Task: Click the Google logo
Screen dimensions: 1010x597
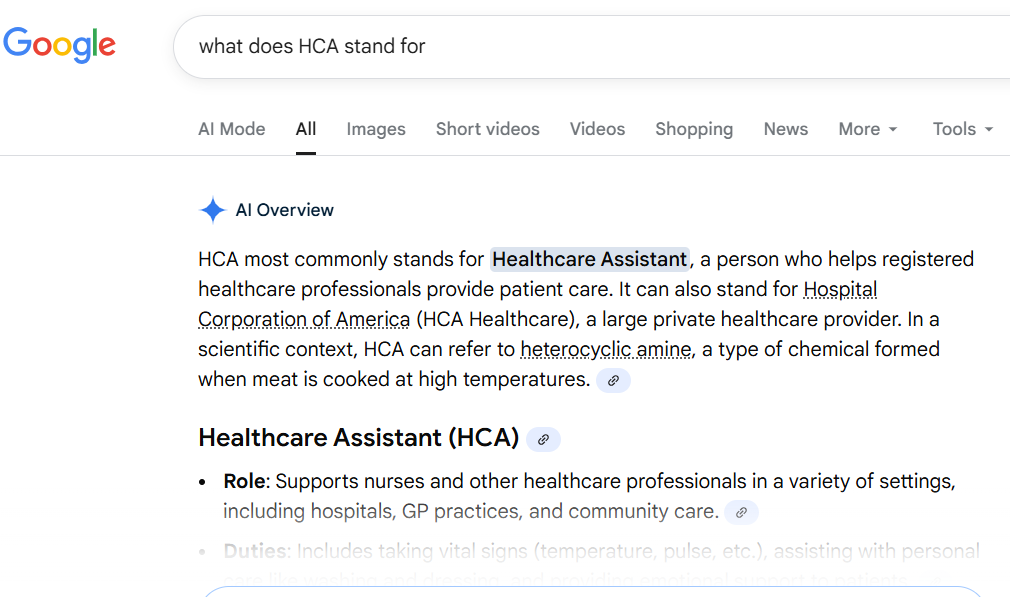Action: pyautogui.click(x=60, y=45)
